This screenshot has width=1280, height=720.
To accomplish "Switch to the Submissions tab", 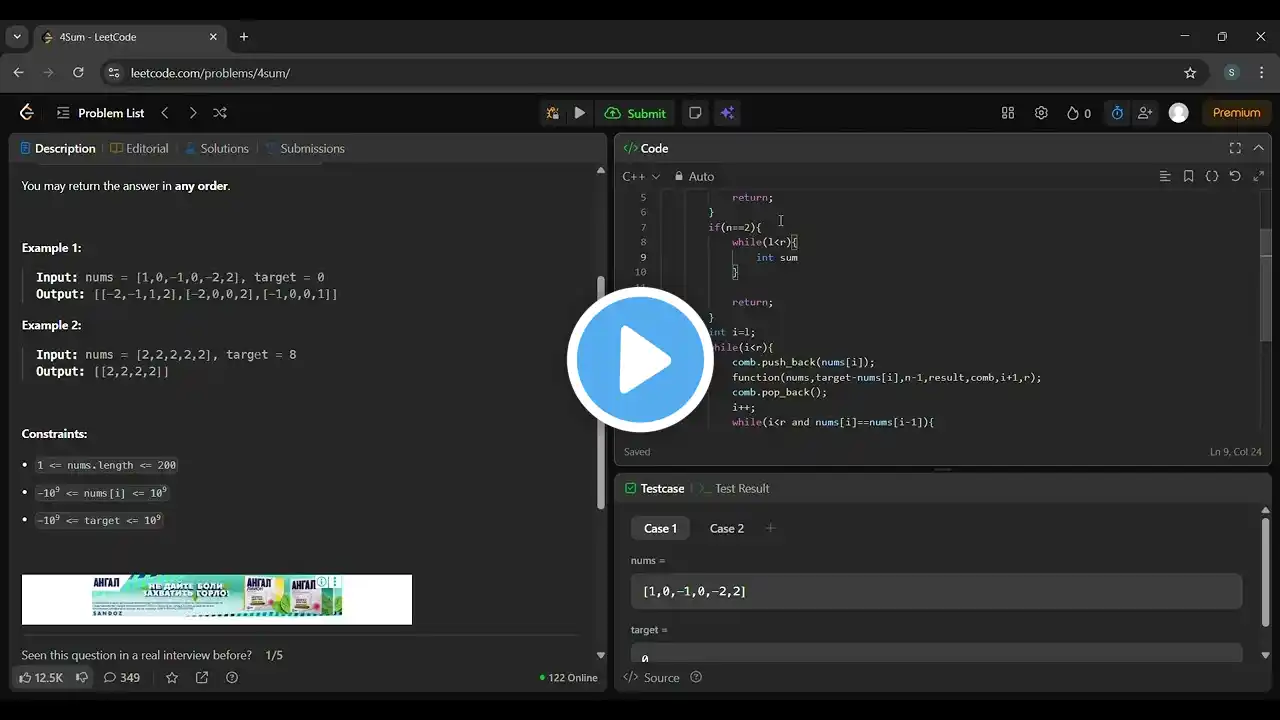I will (305, 148).
